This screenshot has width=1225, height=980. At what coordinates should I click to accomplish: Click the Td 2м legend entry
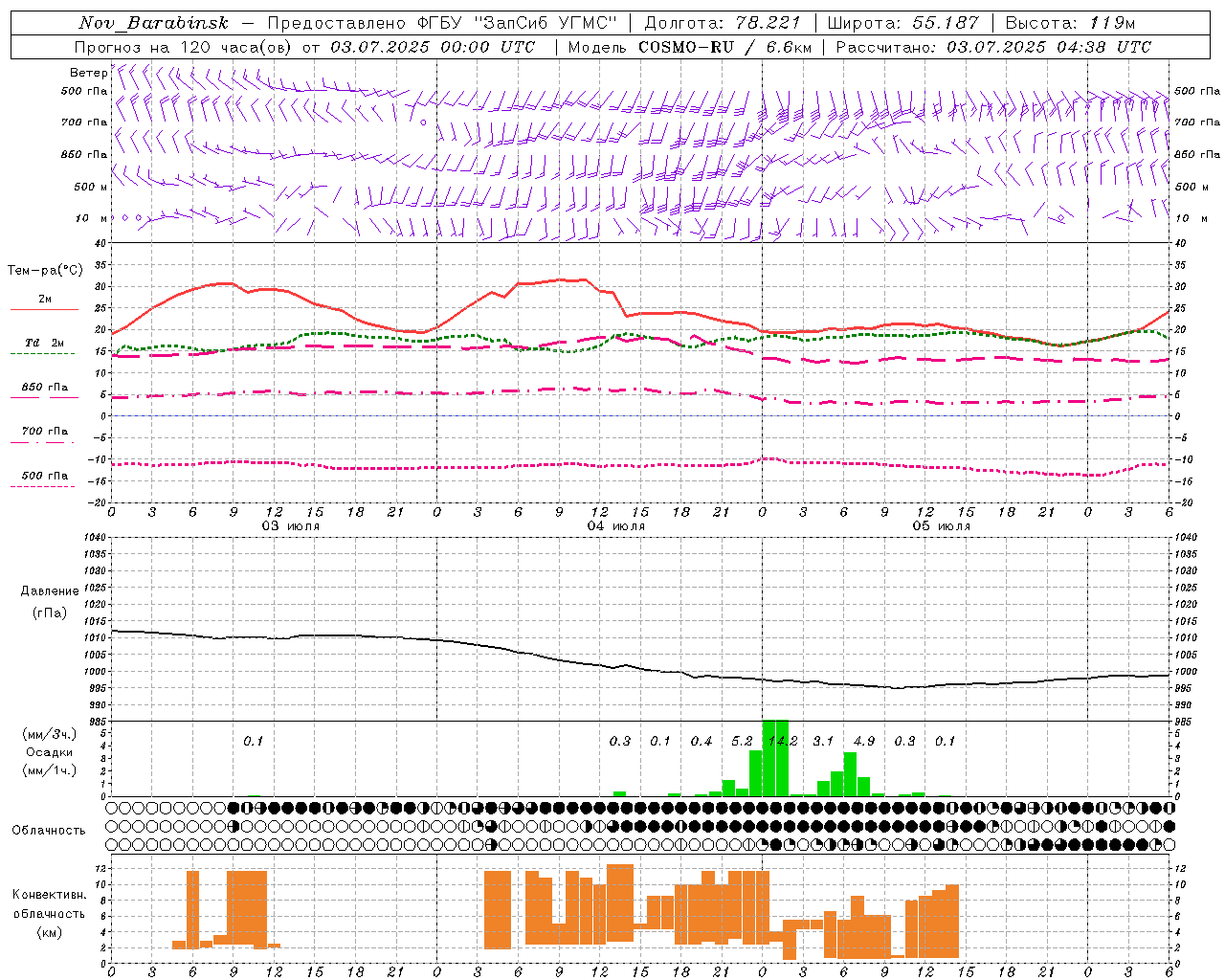[x=44, y=343]
